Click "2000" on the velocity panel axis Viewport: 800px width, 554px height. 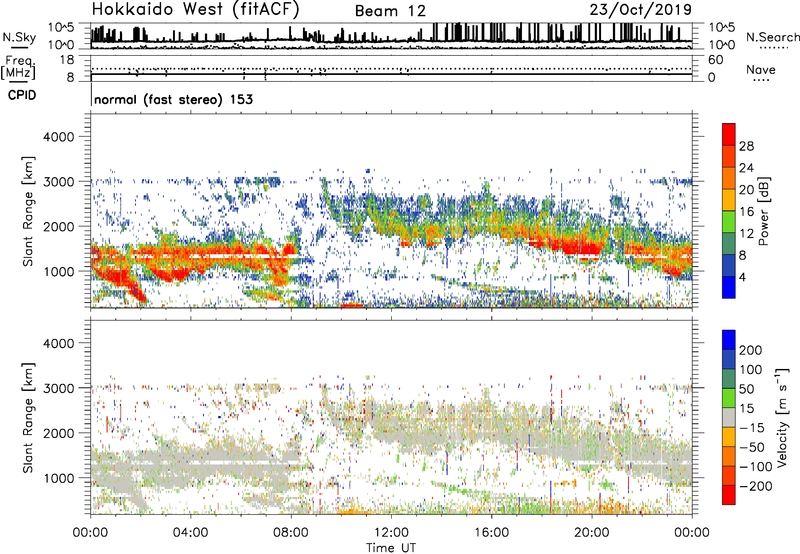tap(58, 433)
